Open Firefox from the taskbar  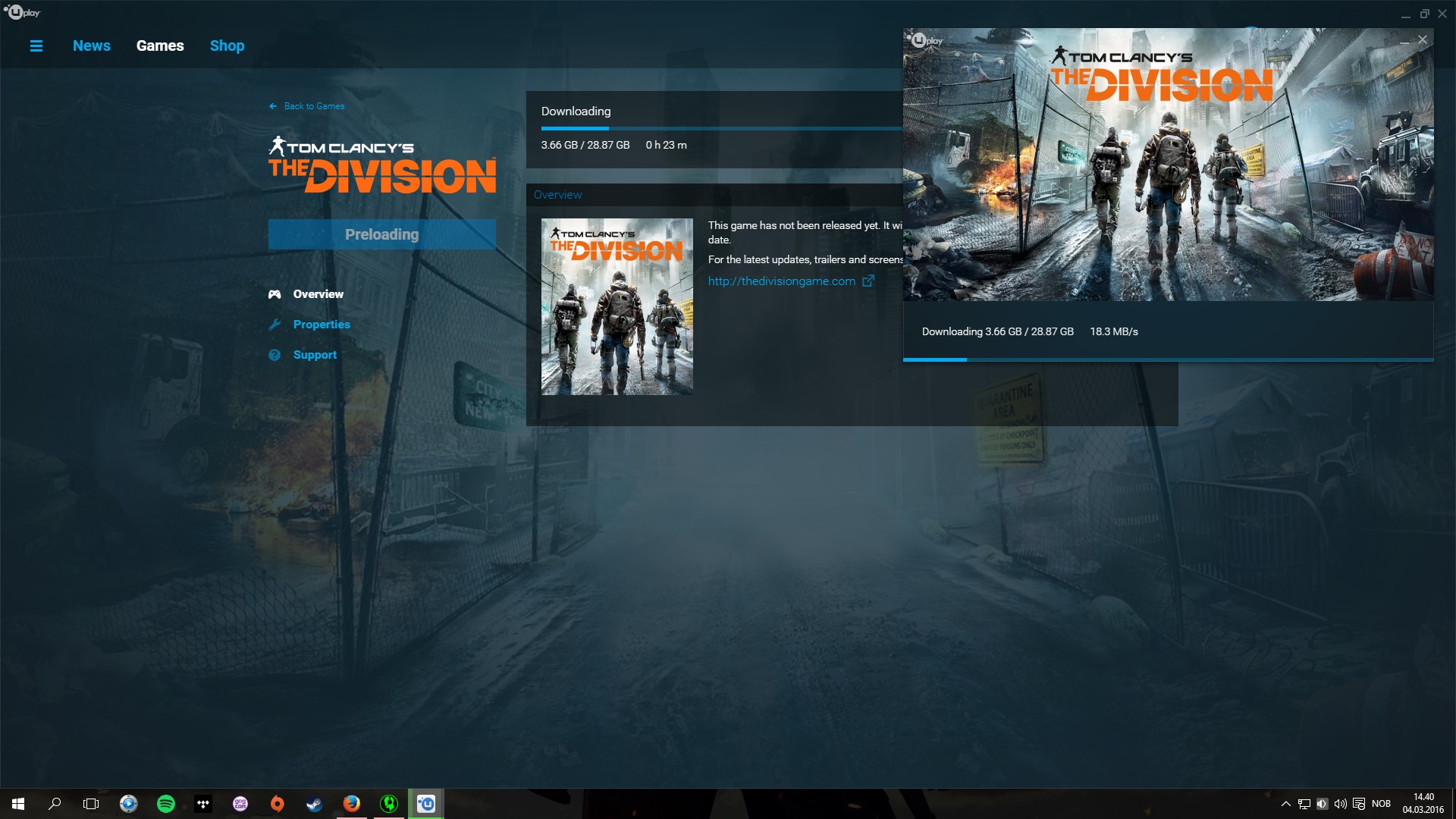352,804
